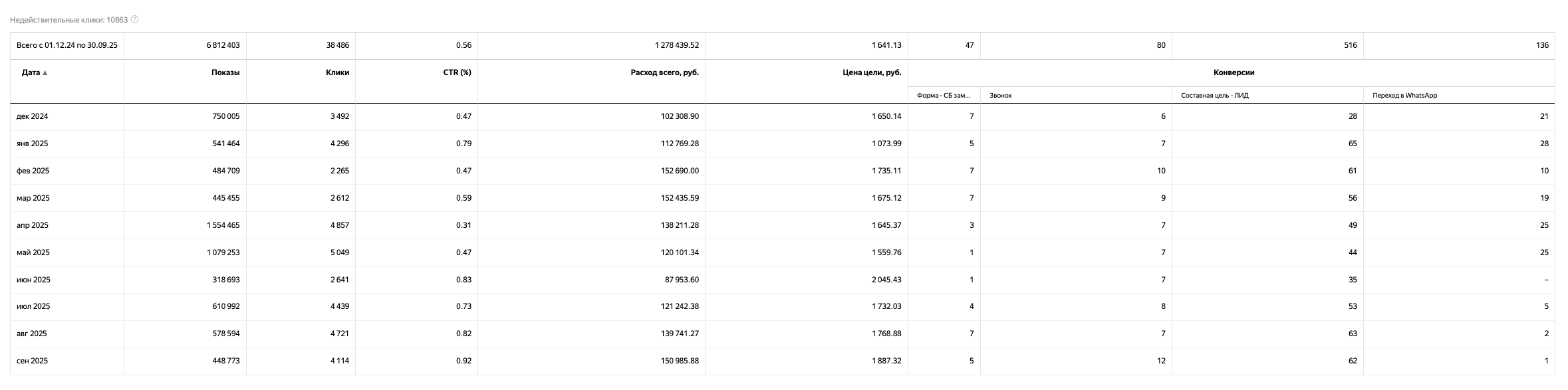Click the Цена цели, руб. header
The width and height of the screenshot is (1568, 390).
[871, 72]
